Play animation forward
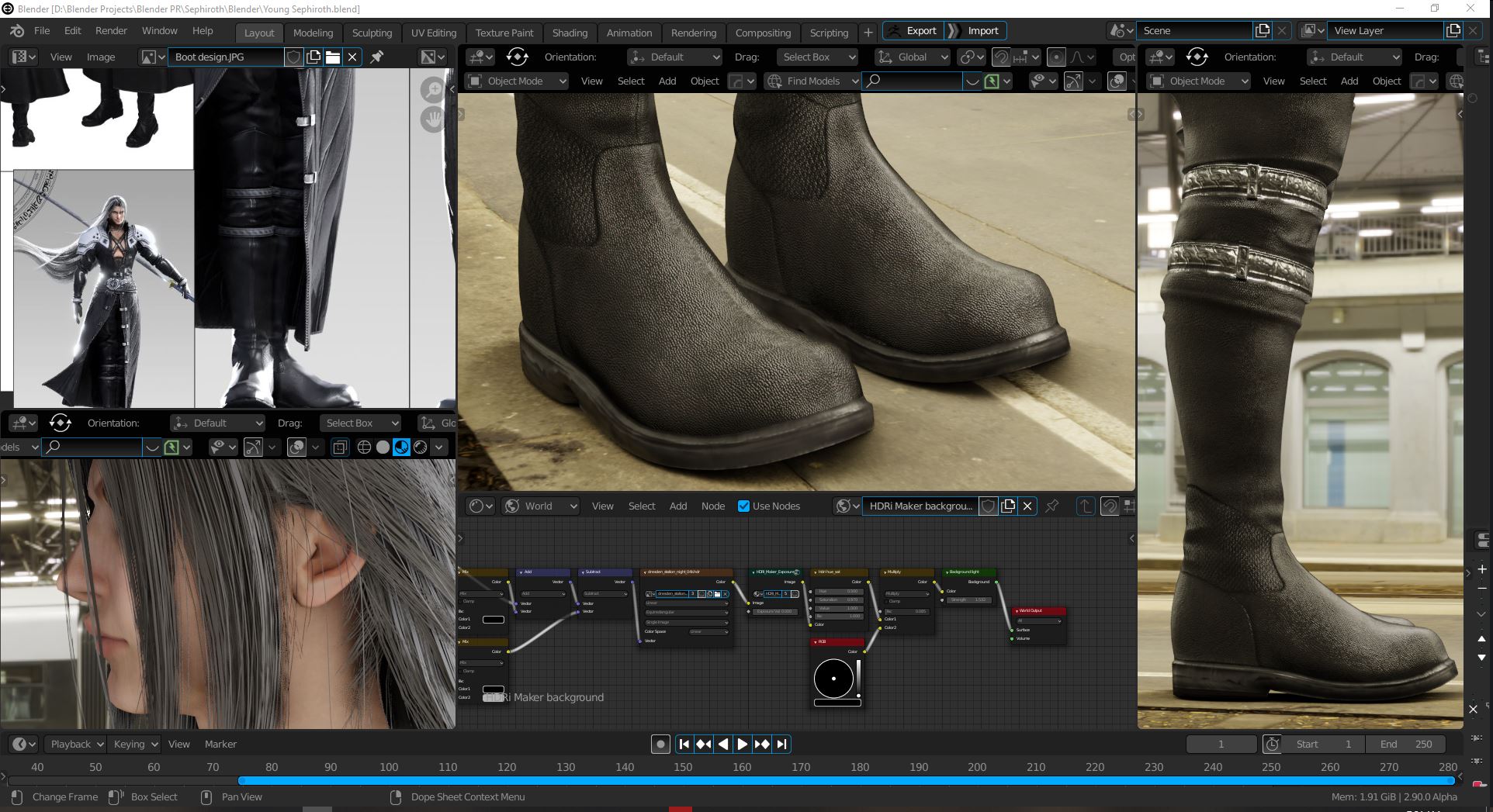The image size is (1493, 812). coord(742,744)
